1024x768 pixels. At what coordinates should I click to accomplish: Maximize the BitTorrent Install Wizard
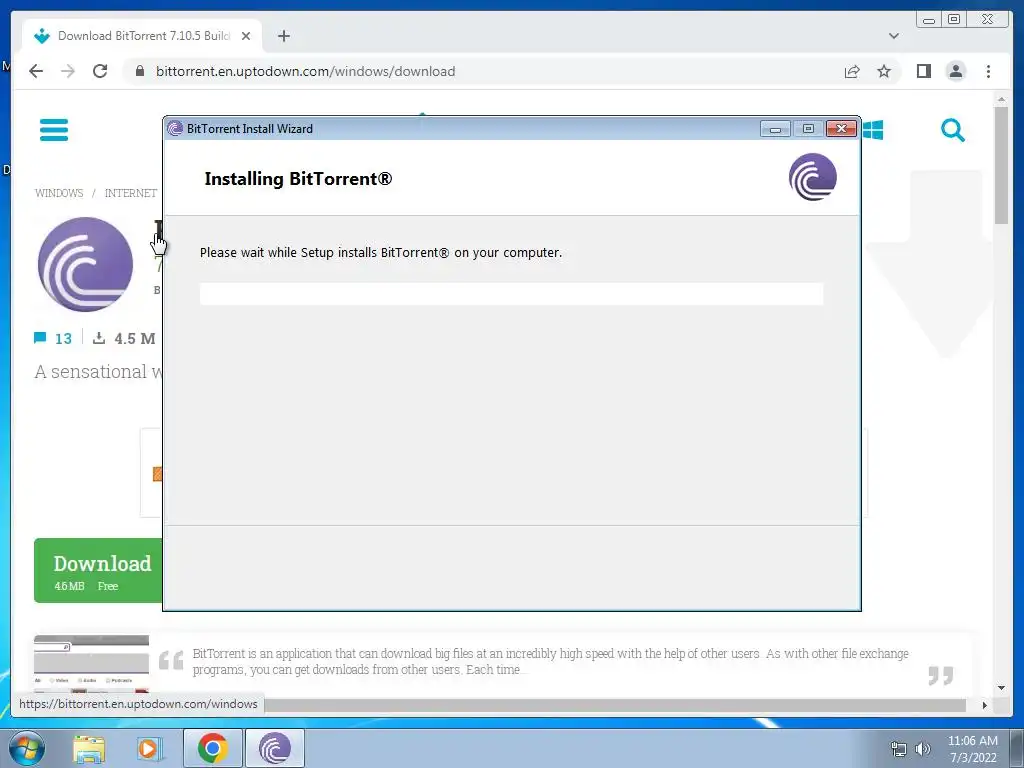click(808, 129)
